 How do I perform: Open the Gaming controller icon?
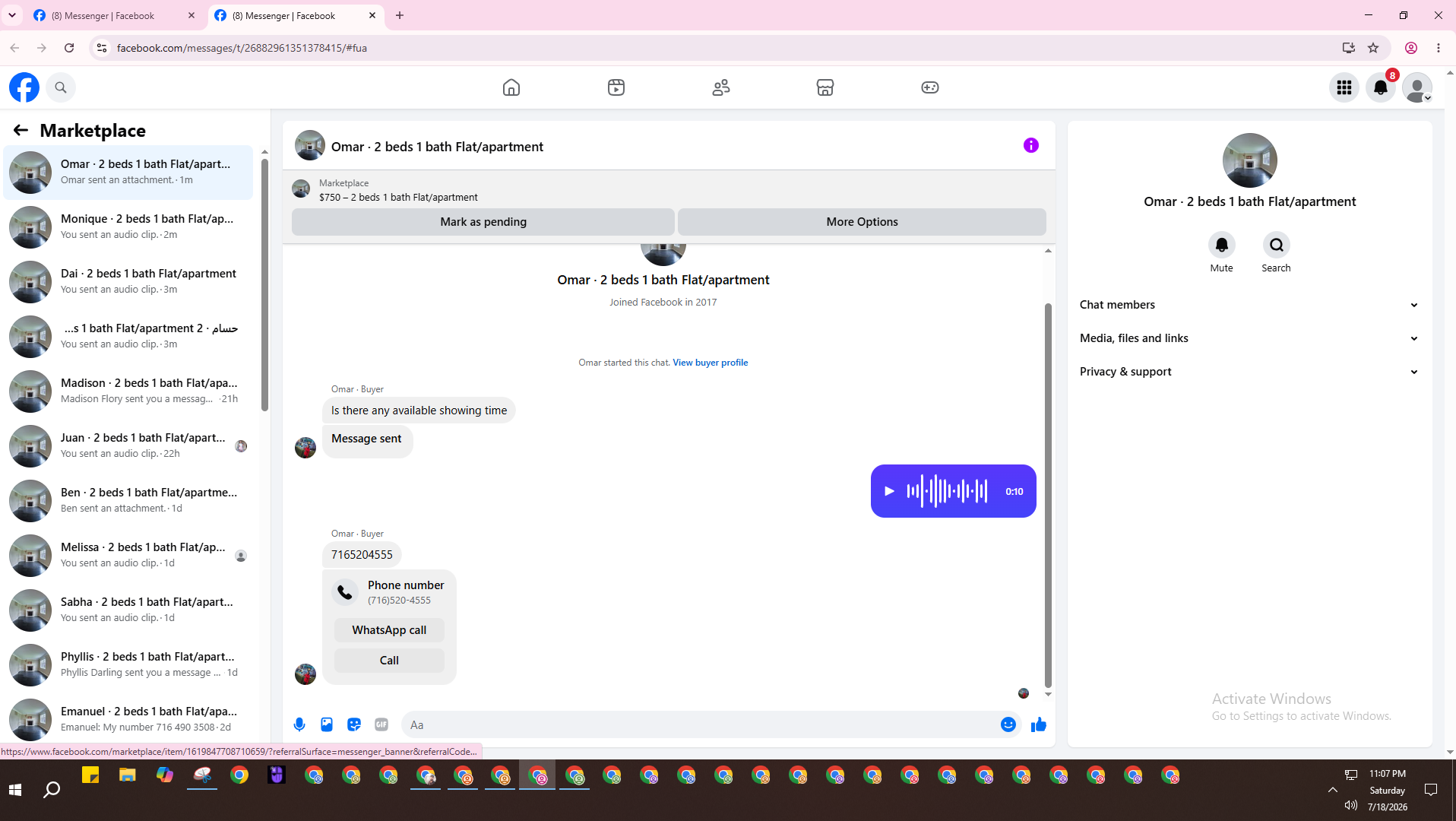930,87
